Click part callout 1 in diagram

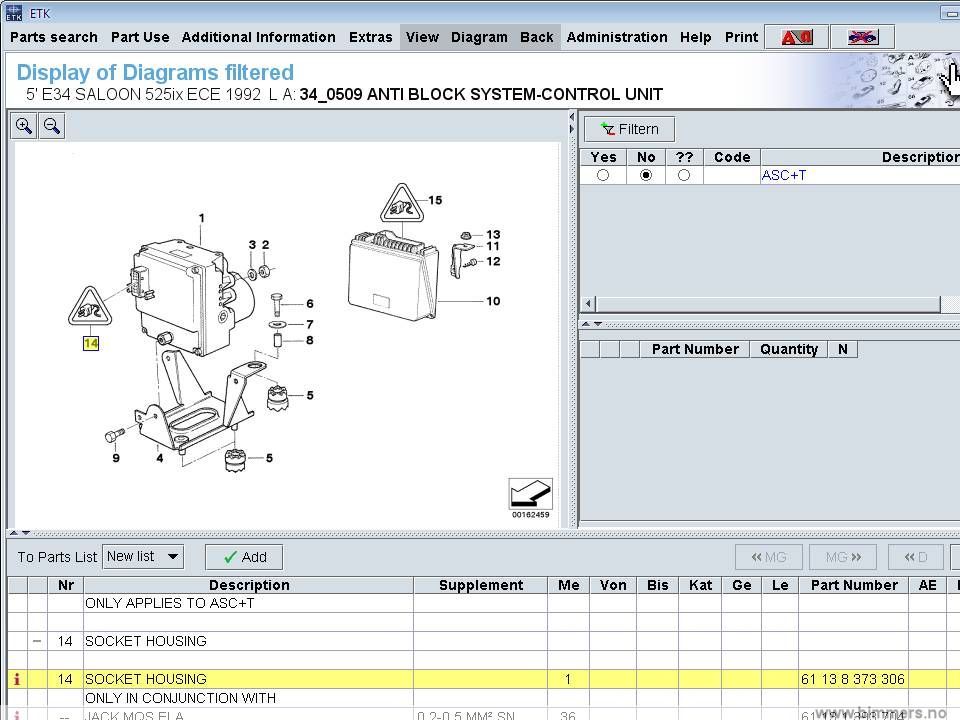tap(201, 218)
